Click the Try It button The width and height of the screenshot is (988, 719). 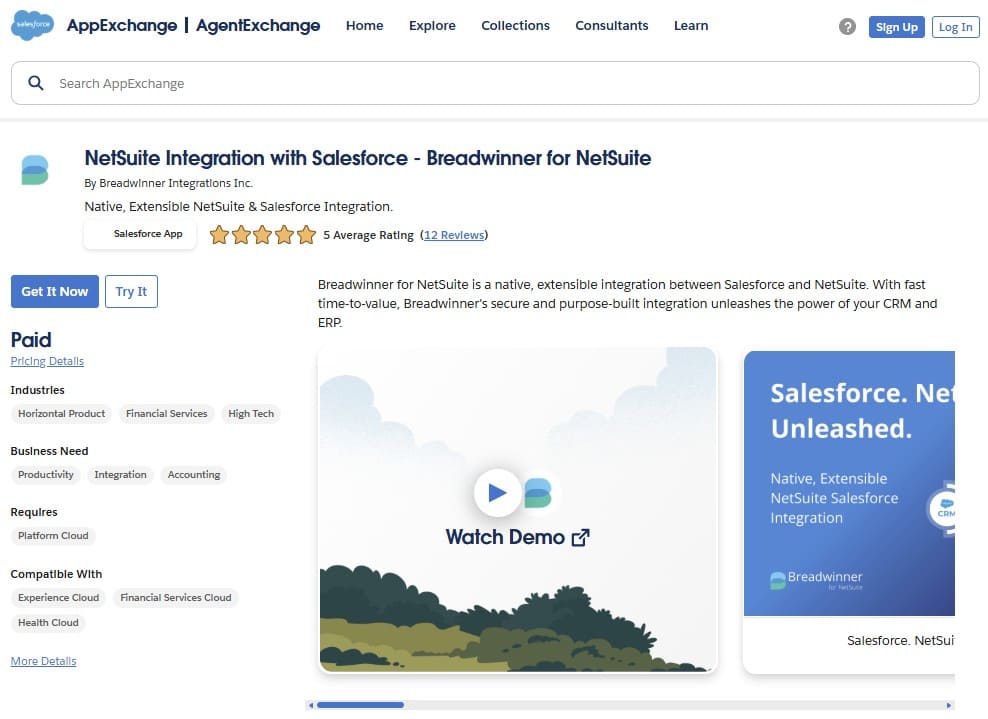coord(131,291)
